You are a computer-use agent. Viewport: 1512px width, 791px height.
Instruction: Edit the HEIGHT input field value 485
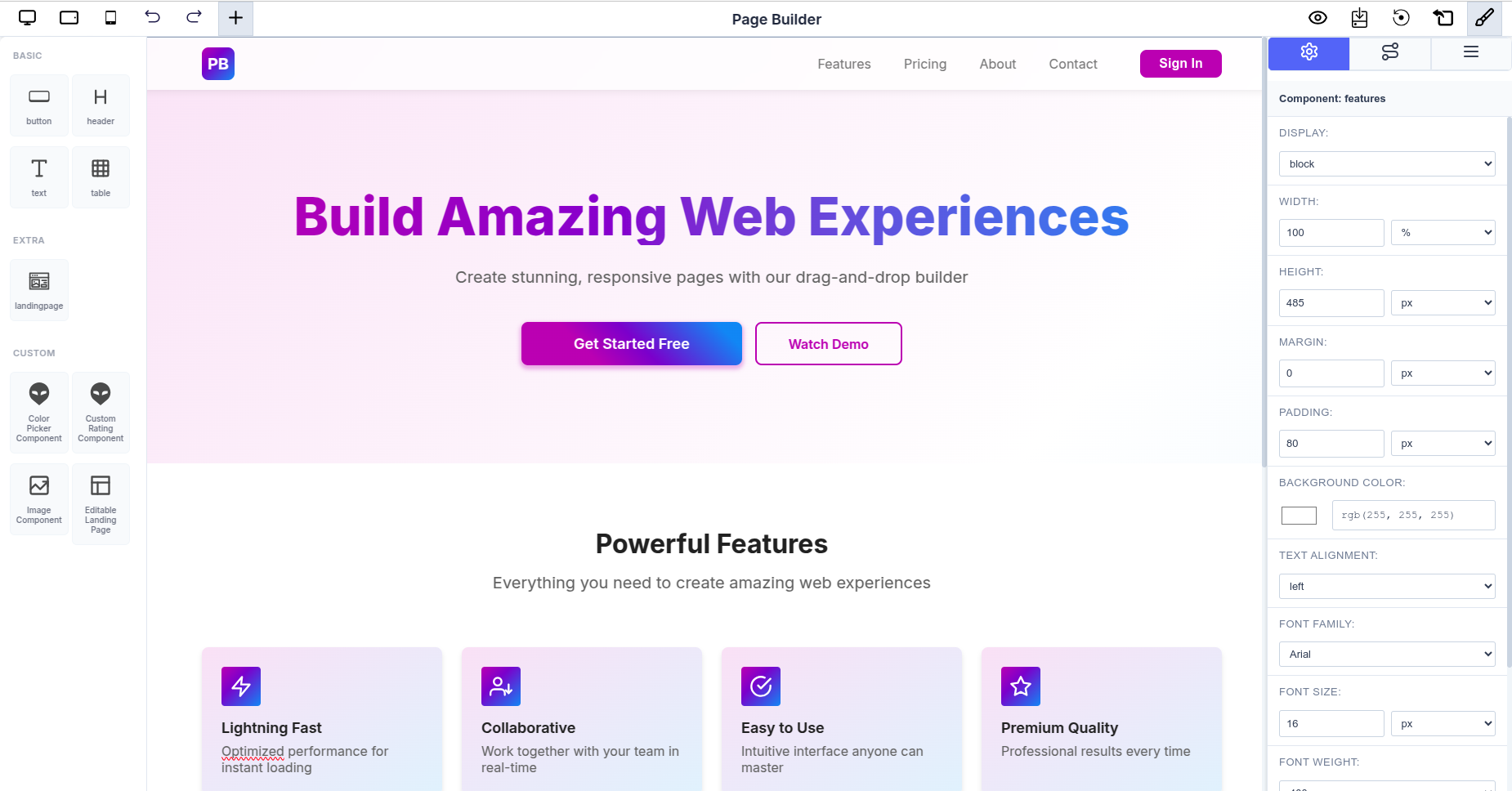[1331, 302]
